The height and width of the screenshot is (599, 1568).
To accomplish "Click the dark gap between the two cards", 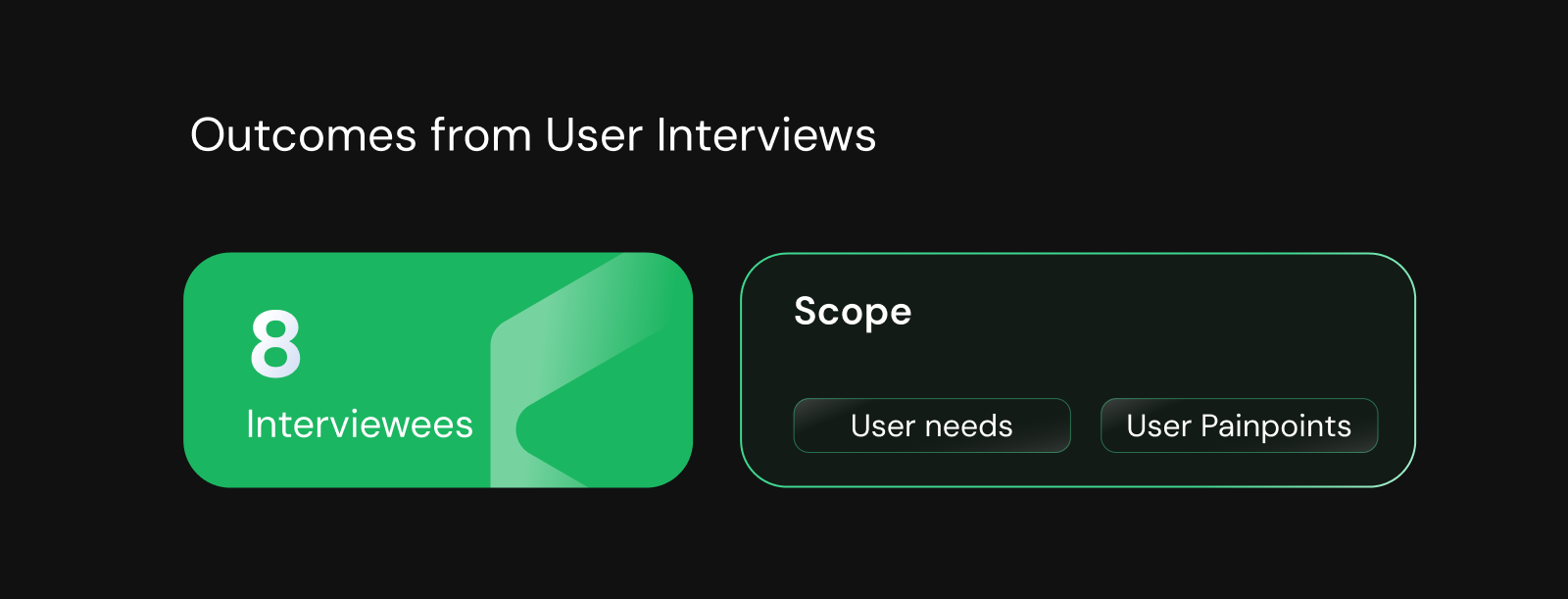I will [716, 371].
